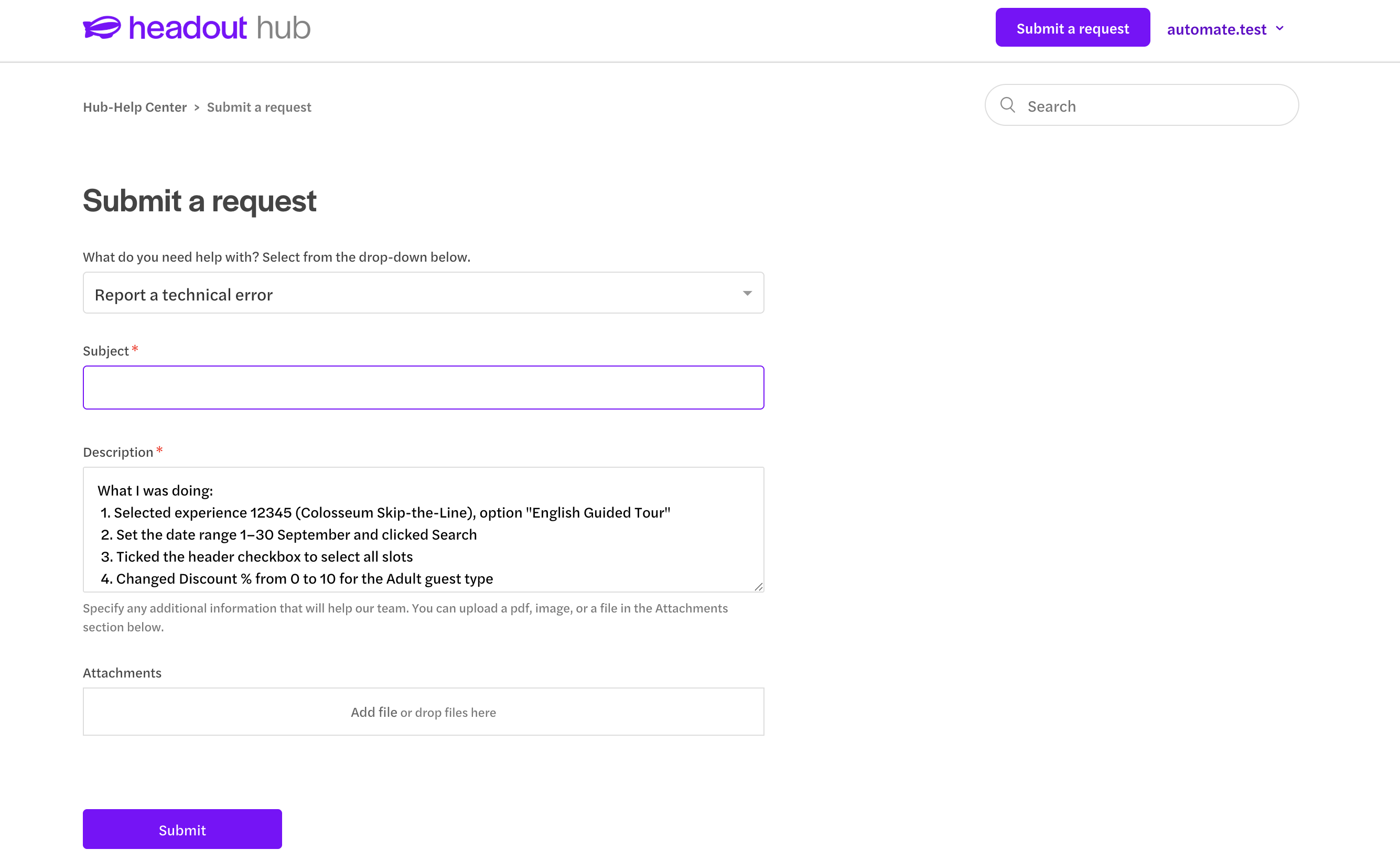This screenshot has width=1400, height=860.
Task: Submit the request form
Action: 182,829
